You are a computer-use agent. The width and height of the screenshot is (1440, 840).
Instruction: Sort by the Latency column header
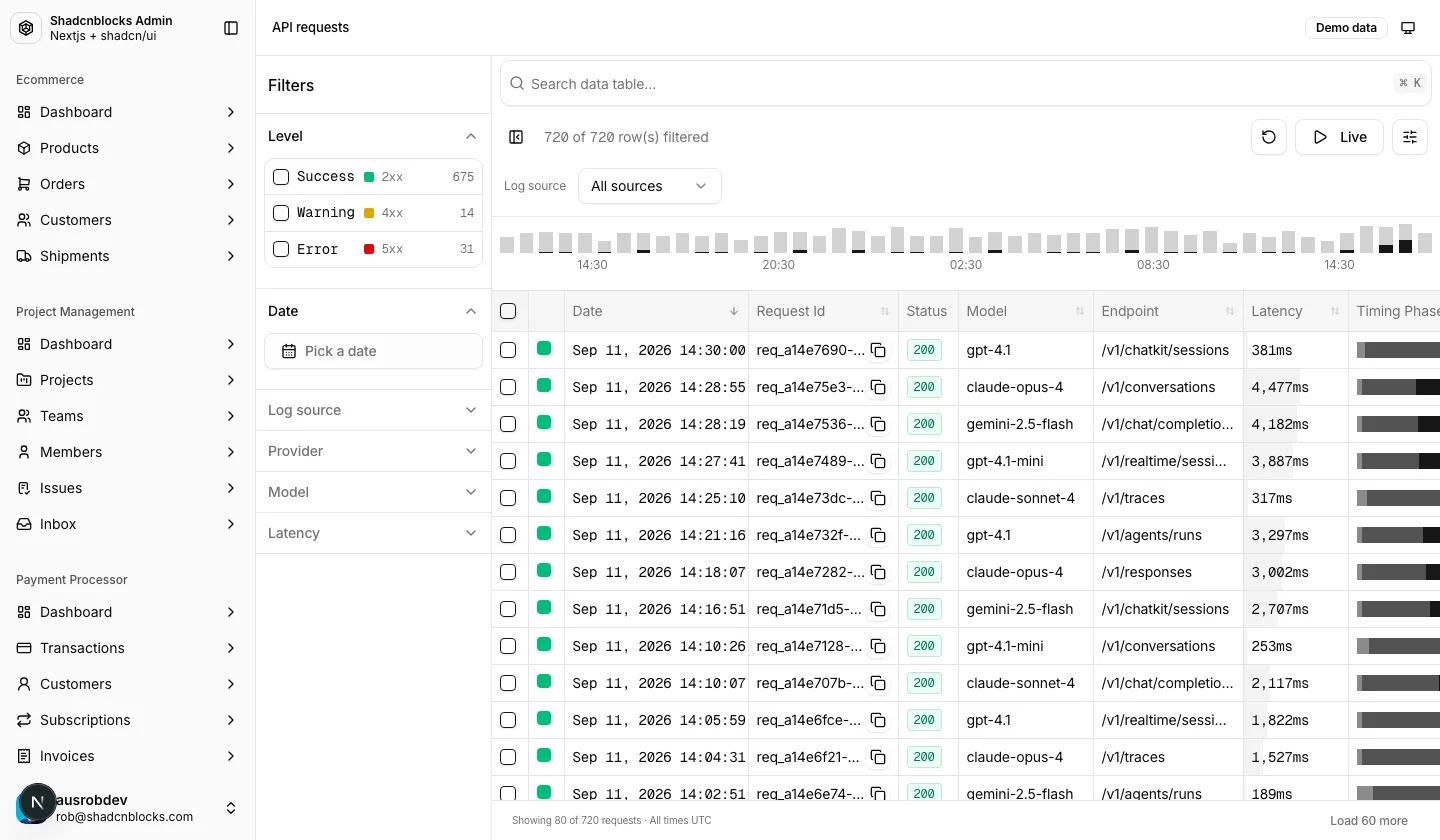1295,311
